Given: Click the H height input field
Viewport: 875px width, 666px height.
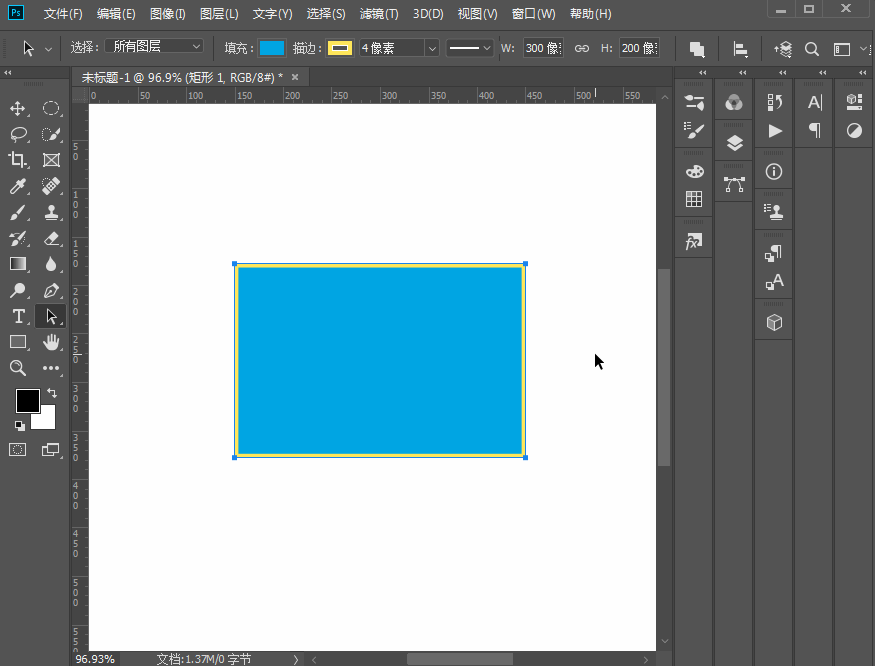Looking at the screenshot, I should point(639,49).
